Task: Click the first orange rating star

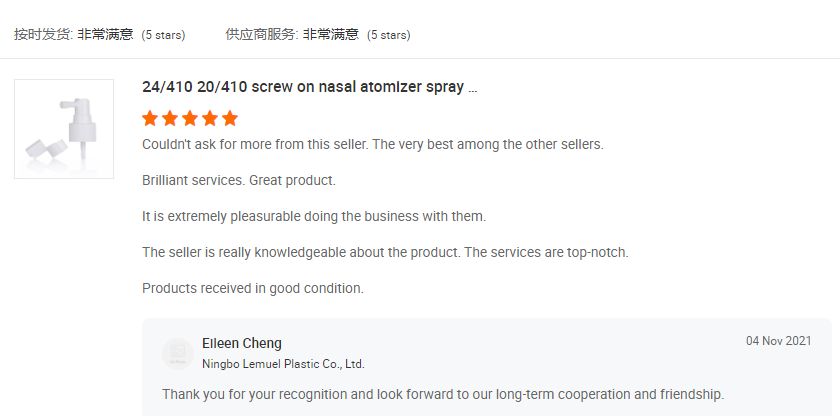Action: coord(150,118)
